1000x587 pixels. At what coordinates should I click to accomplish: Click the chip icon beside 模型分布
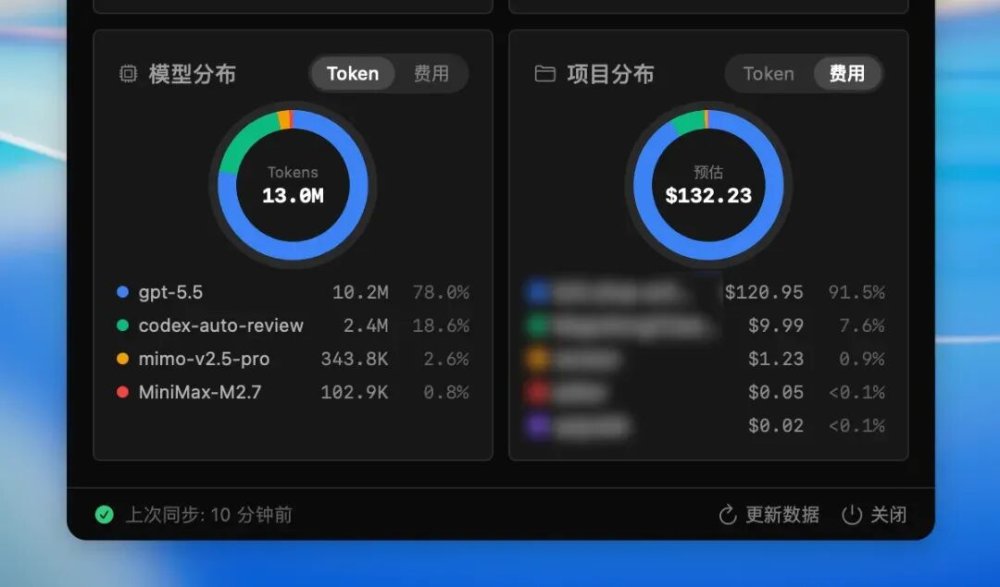click(128, 74)
